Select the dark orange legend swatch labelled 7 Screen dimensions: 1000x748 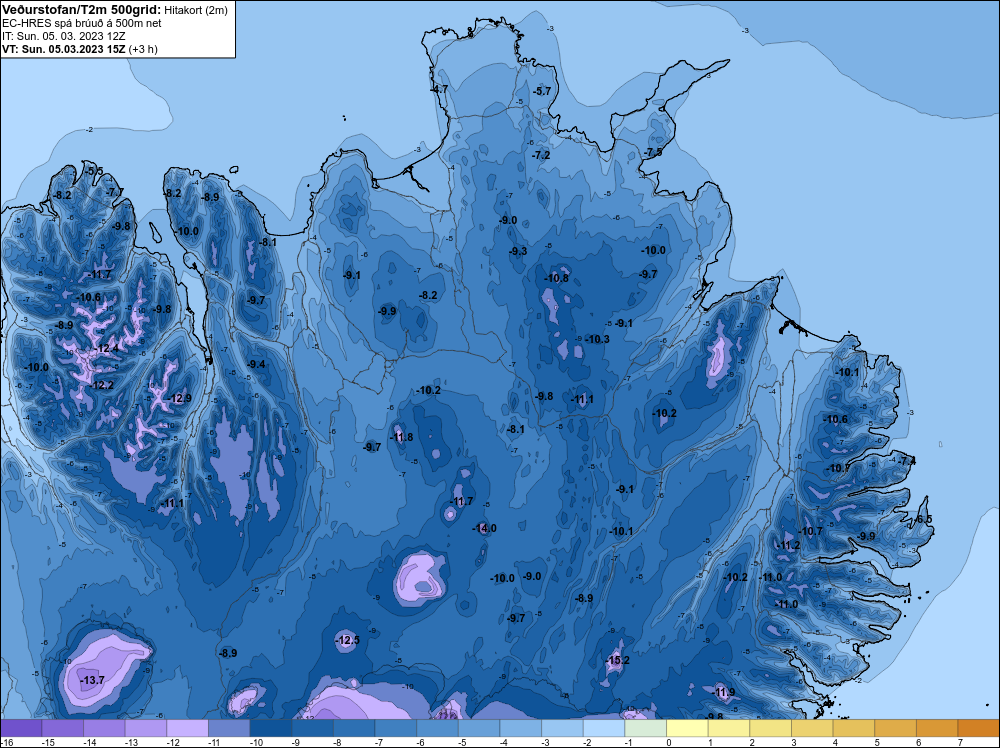click(978, 728)
